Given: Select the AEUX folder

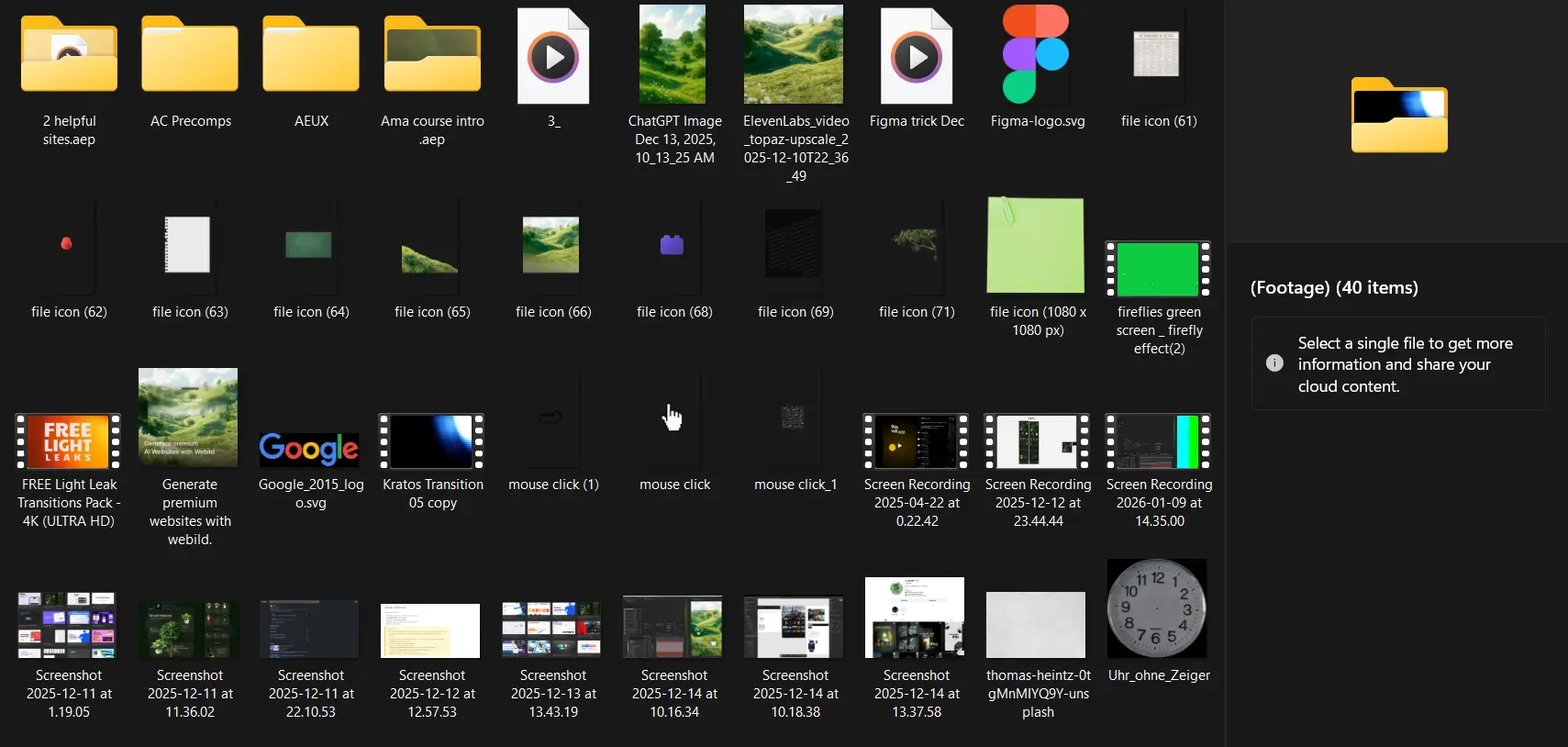Looking at the screenshot, I should coord(311,57).
